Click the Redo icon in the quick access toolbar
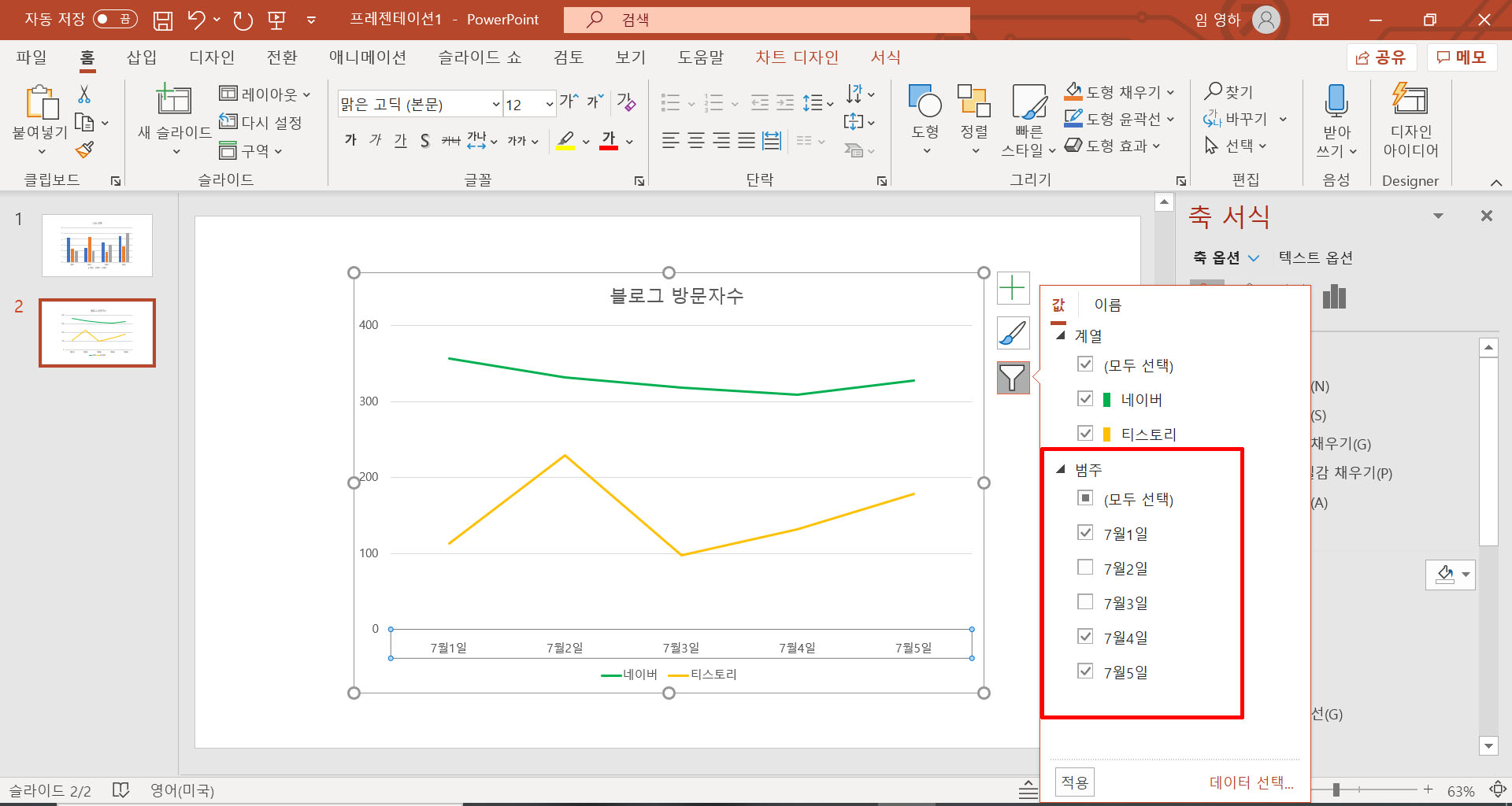The width and height of the screenshot is (1512, 806). [x=243, y=20]
